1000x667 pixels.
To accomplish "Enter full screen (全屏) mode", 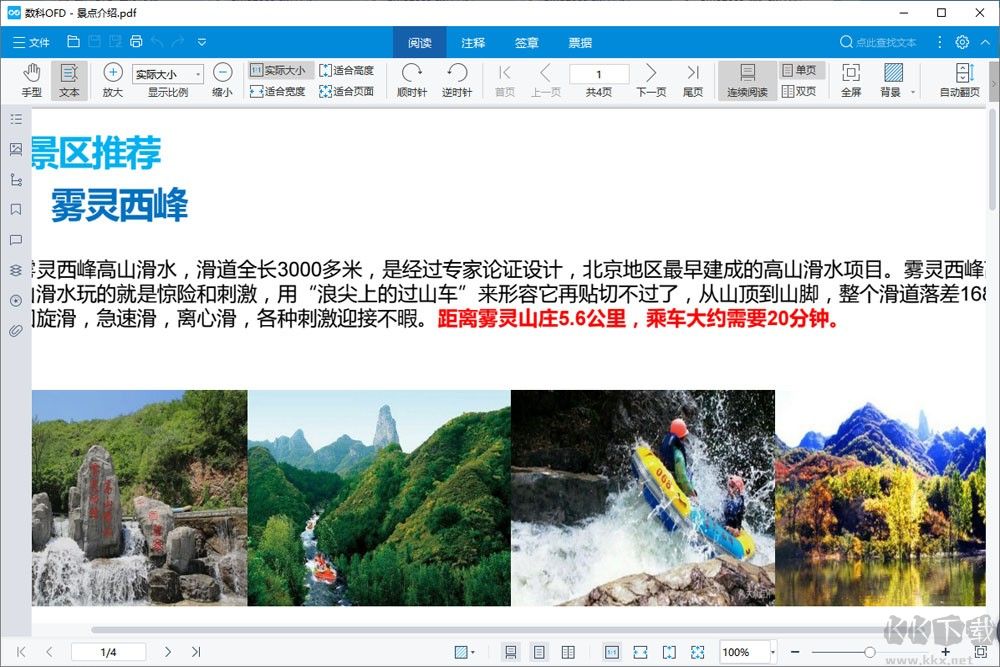I will pyautogui.click(x=851, y=80).
